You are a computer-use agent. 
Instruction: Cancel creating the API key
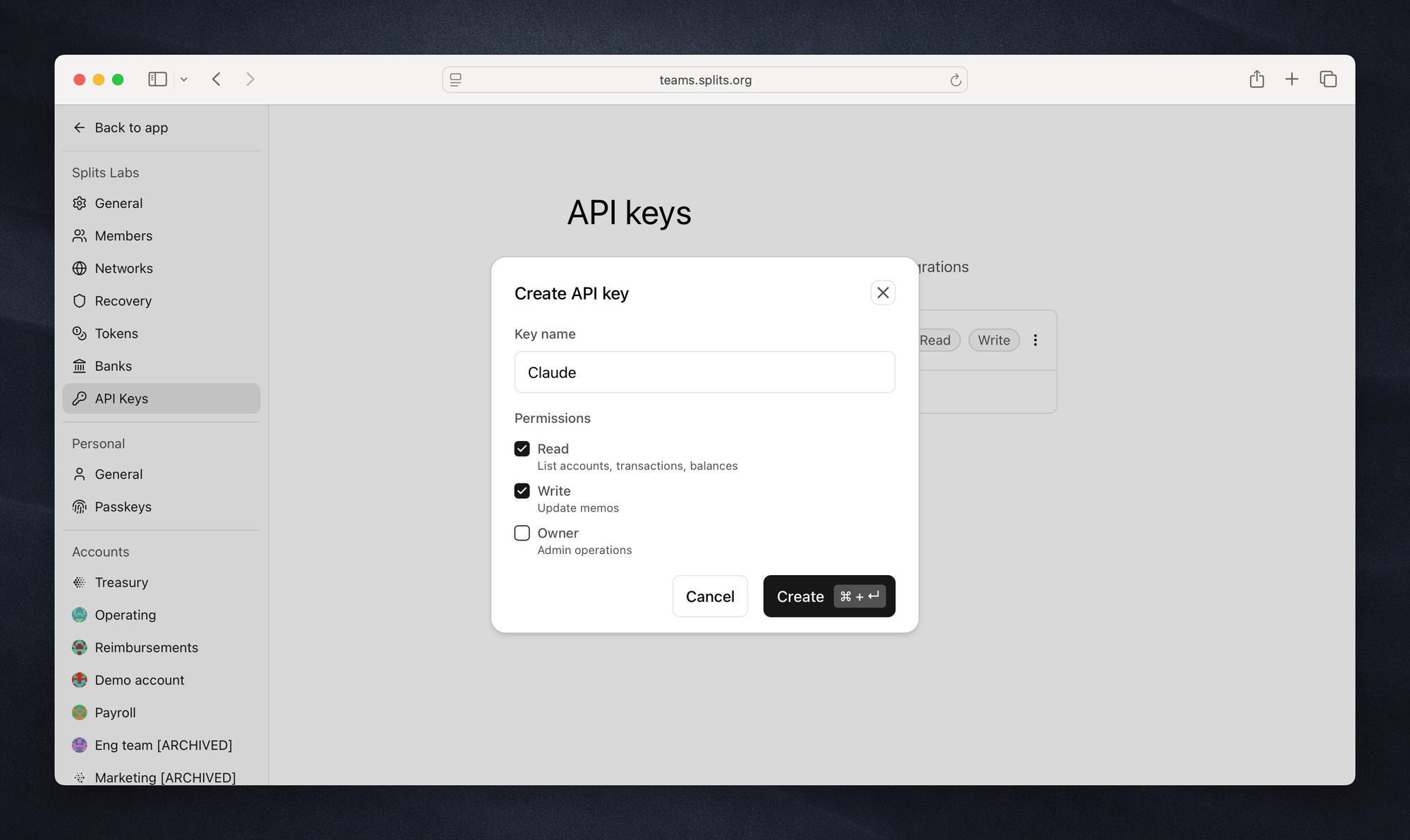coord(709,596)
